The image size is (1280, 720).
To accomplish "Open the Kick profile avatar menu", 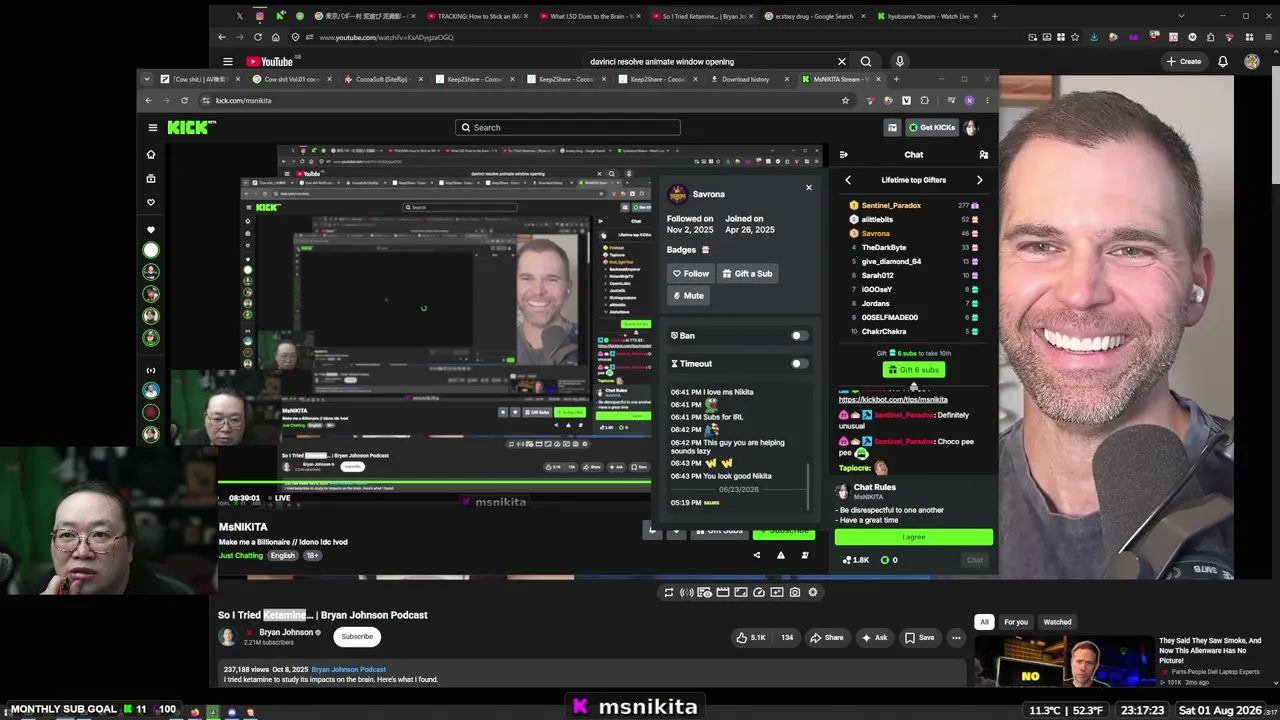I will coord(969,127).
